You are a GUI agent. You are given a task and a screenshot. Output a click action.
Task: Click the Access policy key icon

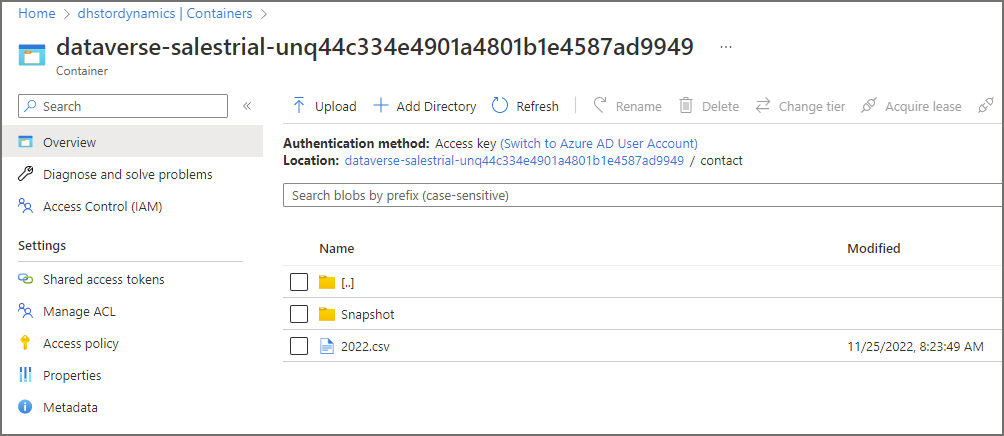25,343
